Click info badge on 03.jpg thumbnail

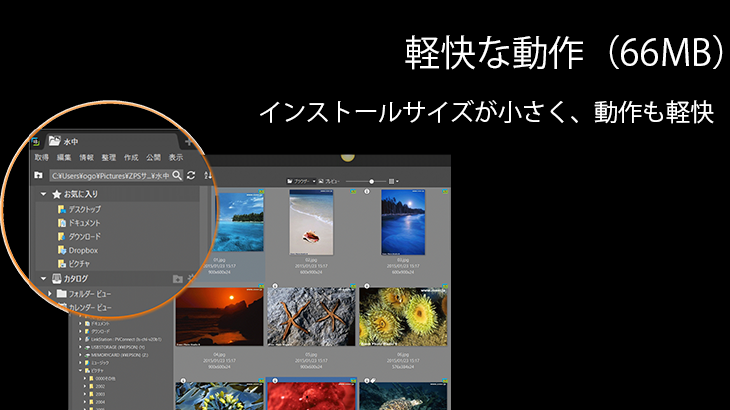coord(367,191)
